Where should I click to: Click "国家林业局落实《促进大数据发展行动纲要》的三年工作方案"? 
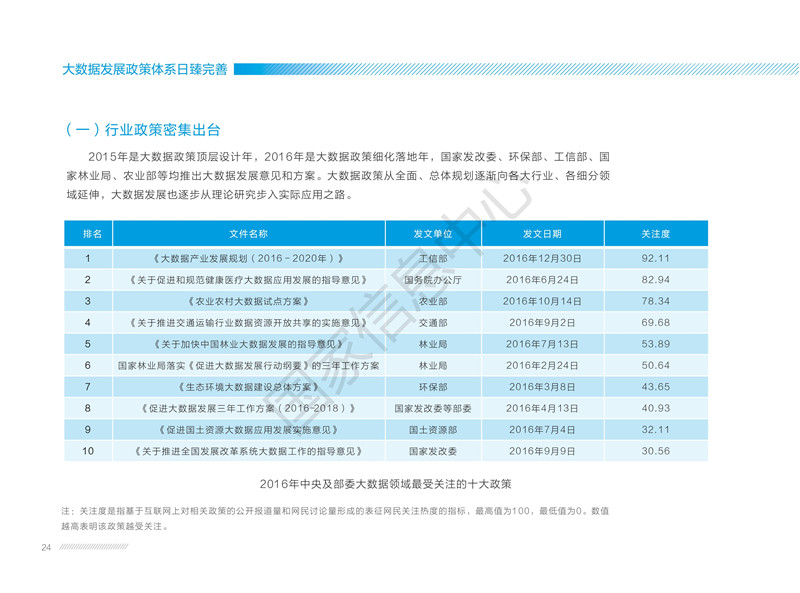pyautogui.click(x=248, y=366)
